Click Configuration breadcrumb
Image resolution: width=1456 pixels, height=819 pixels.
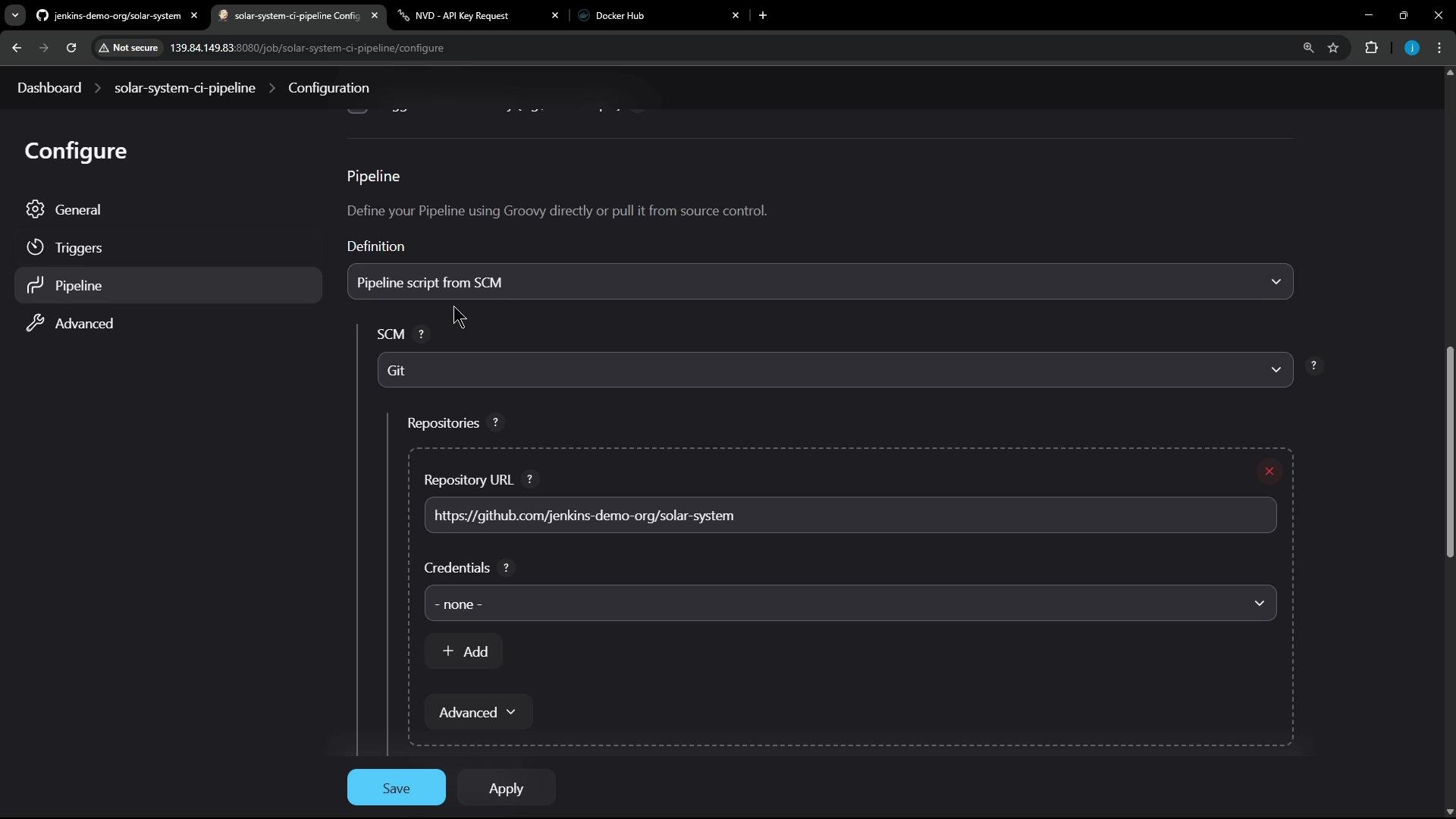coord(328,88)
